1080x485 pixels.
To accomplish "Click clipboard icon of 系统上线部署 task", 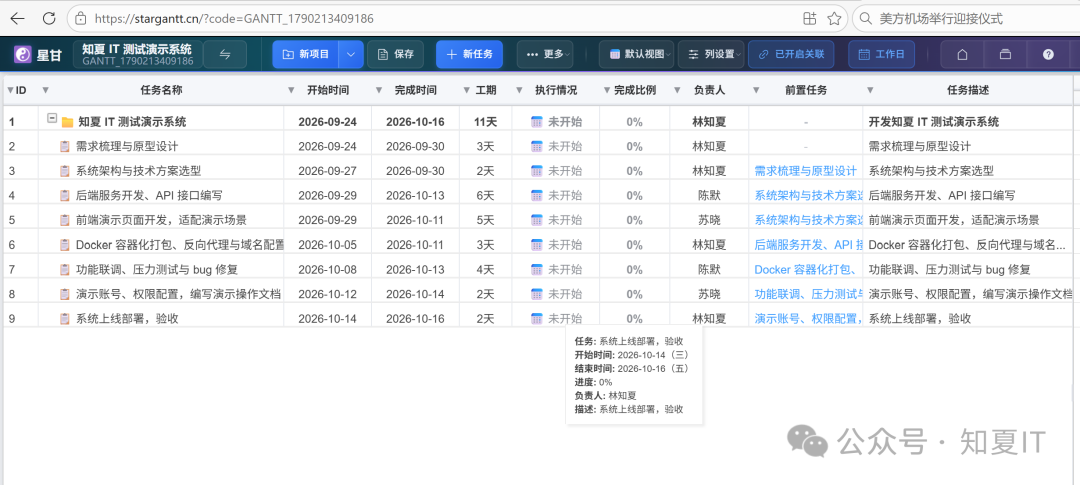I will (65, 319).
